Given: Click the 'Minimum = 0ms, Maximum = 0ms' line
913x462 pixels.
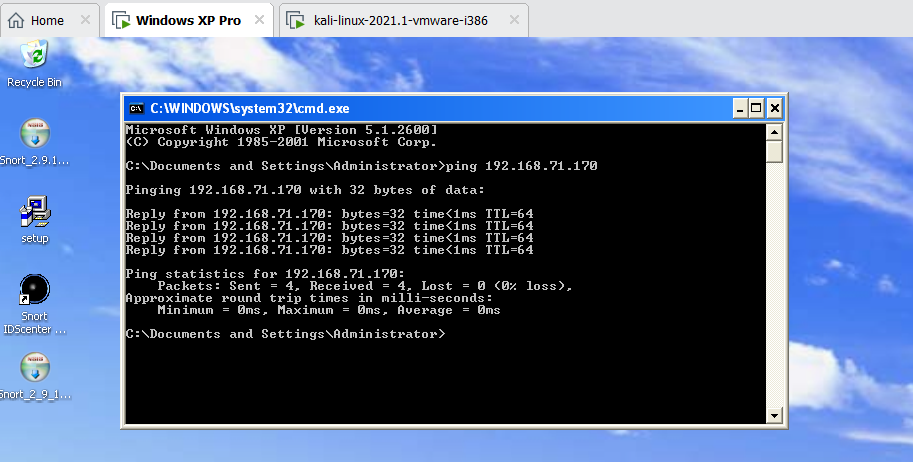Looking at the screenshot, I should (x=329, y=310).
